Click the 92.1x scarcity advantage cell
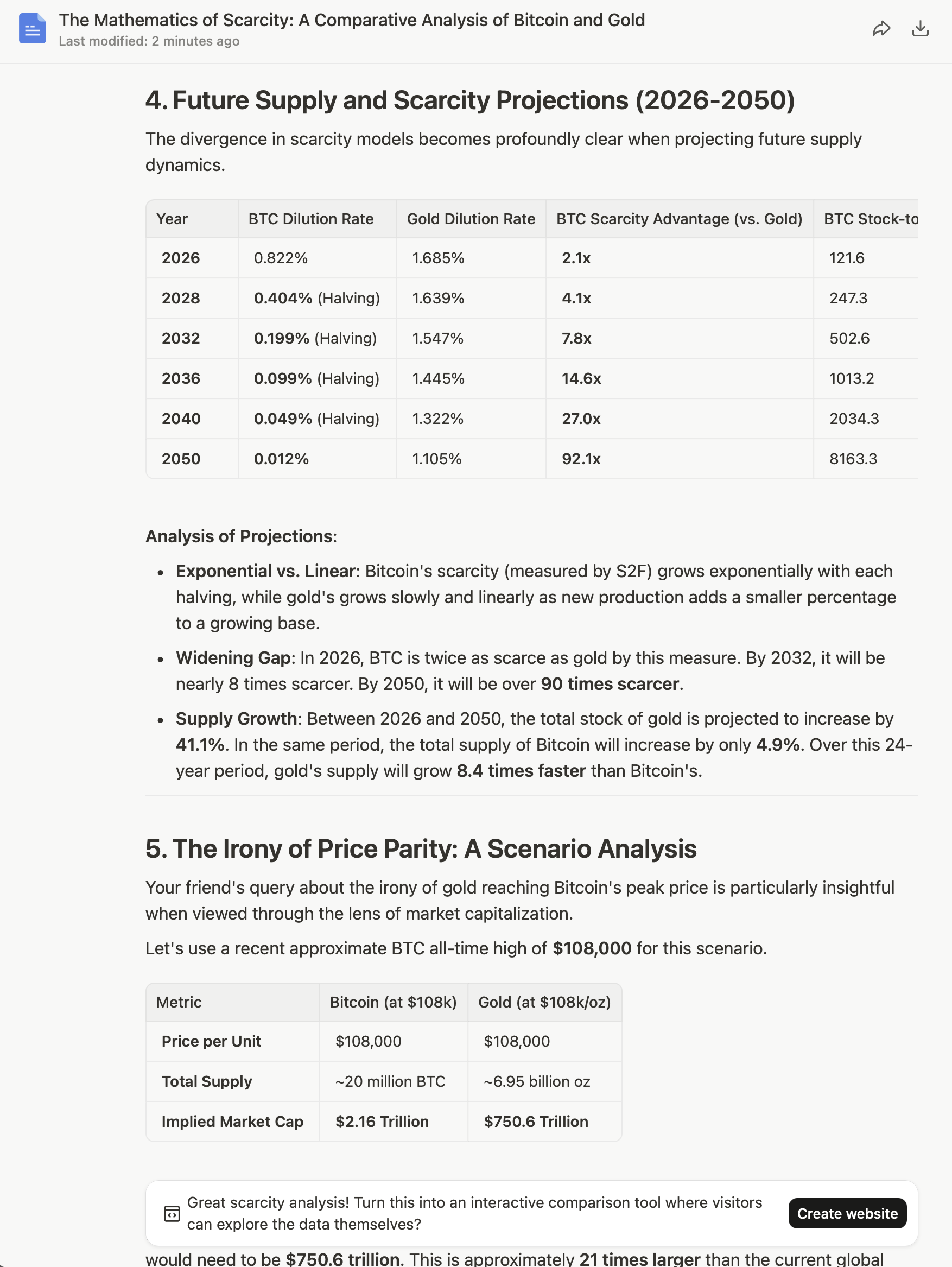Viewport: 952px width, 1267px height. (x=581, y=459)
